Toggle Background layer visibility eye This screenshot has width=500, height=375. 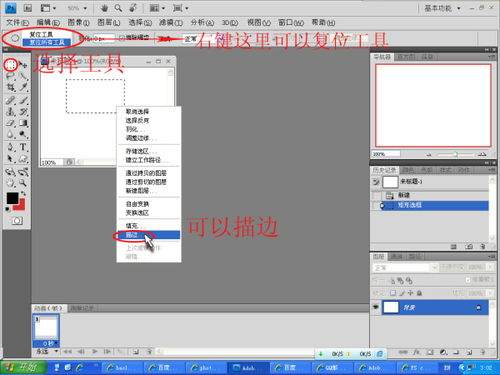click(x=376, y=307)
